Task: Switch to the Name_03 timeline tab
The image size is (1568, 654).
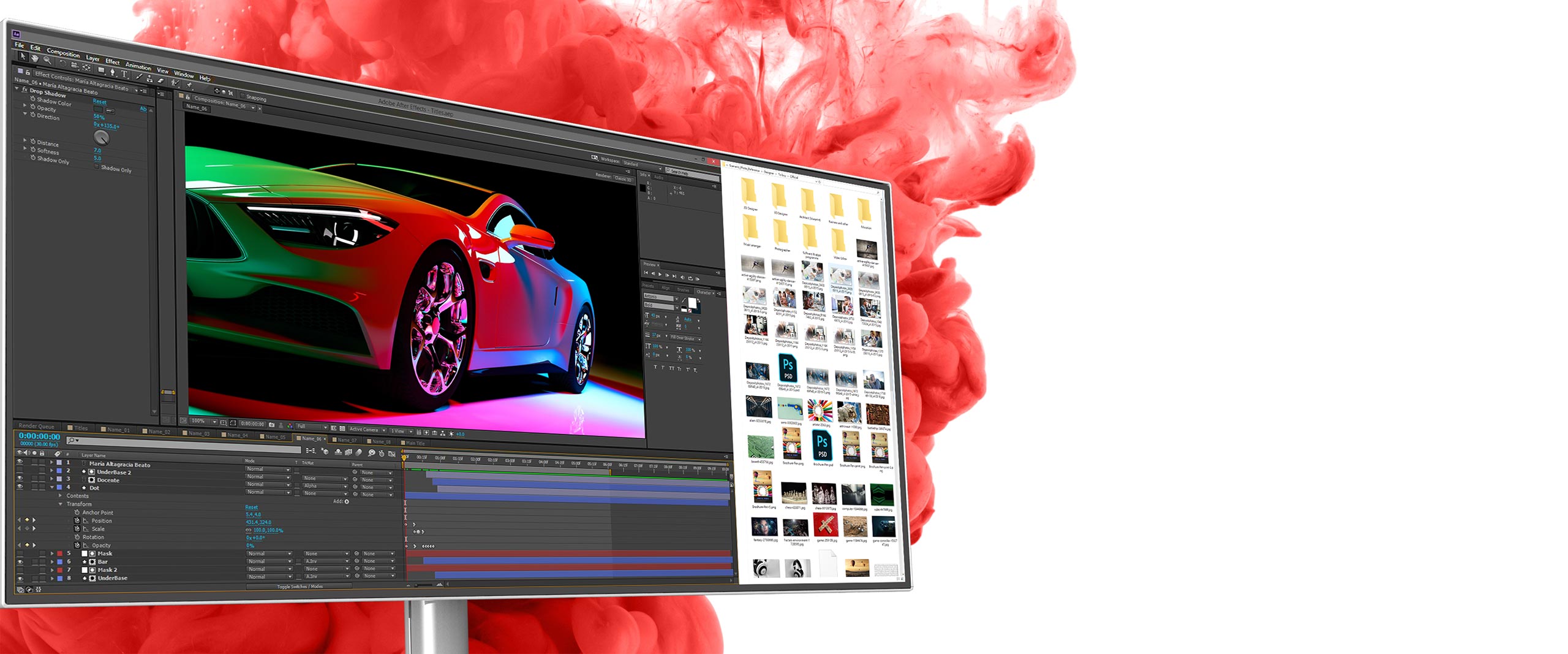Action: click(198, 433)
